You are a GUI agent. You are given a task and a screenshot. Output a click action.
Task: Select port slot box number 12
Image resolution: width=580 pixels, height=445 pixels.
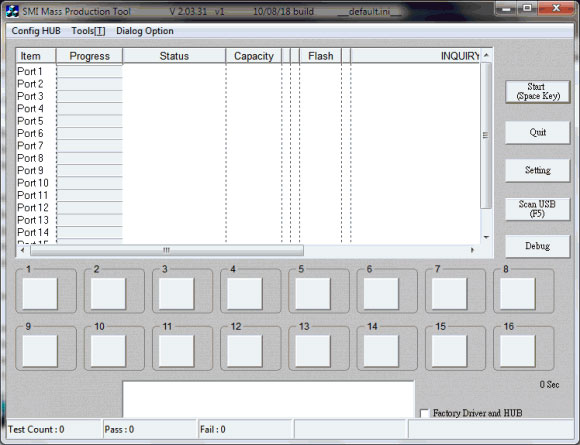tap(245, 351)
